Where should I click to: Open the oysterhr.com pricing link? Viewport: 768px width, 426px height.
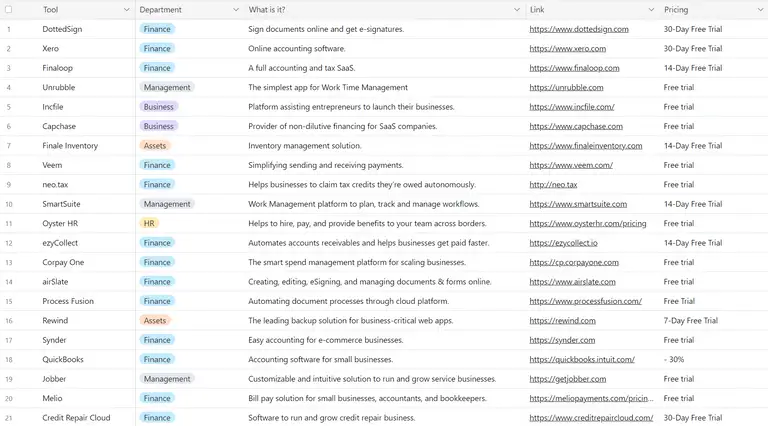pos(587,224)
